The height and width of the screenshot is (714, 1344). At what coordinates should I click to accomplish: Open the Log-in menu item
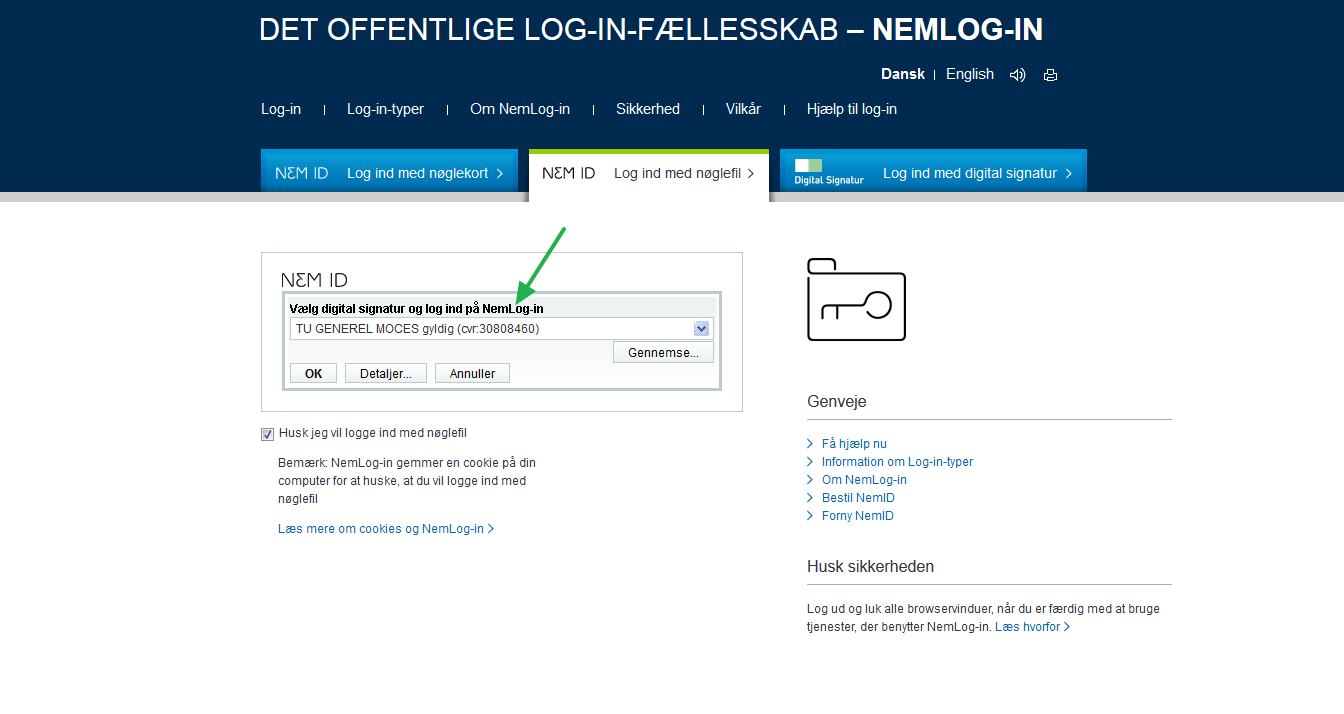click(x=281, y=109)
